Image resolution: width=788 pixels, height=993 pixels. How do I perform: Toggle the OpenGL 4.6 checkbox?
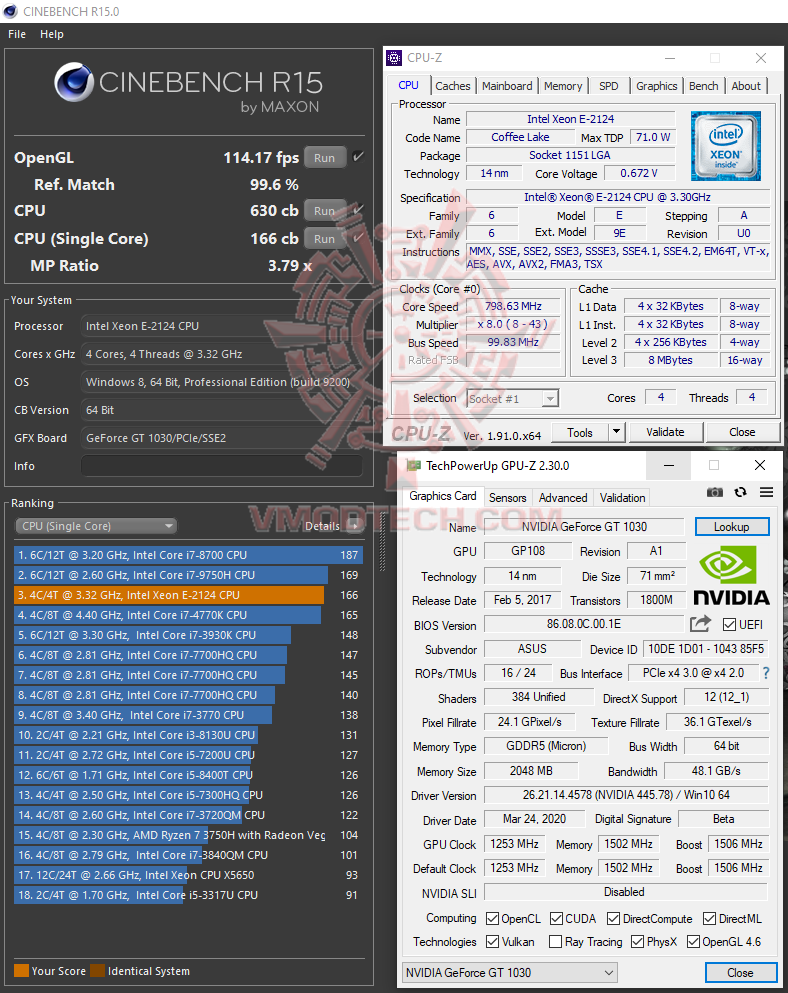pyautogui.click(x=693, y=942)
